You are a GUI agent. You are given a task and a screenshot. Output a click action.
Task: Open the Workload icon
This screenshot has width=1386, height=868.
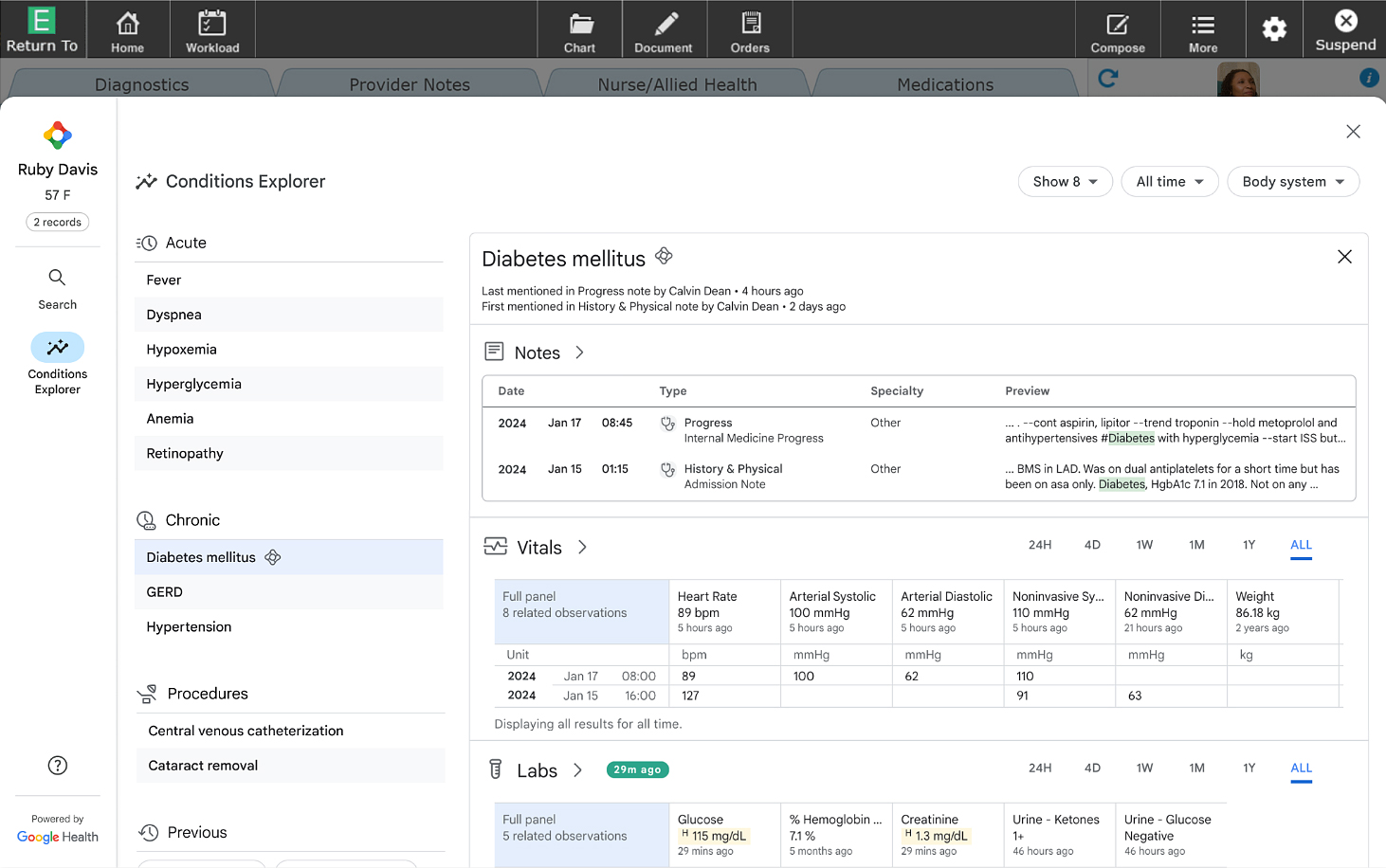click(211, 28)
